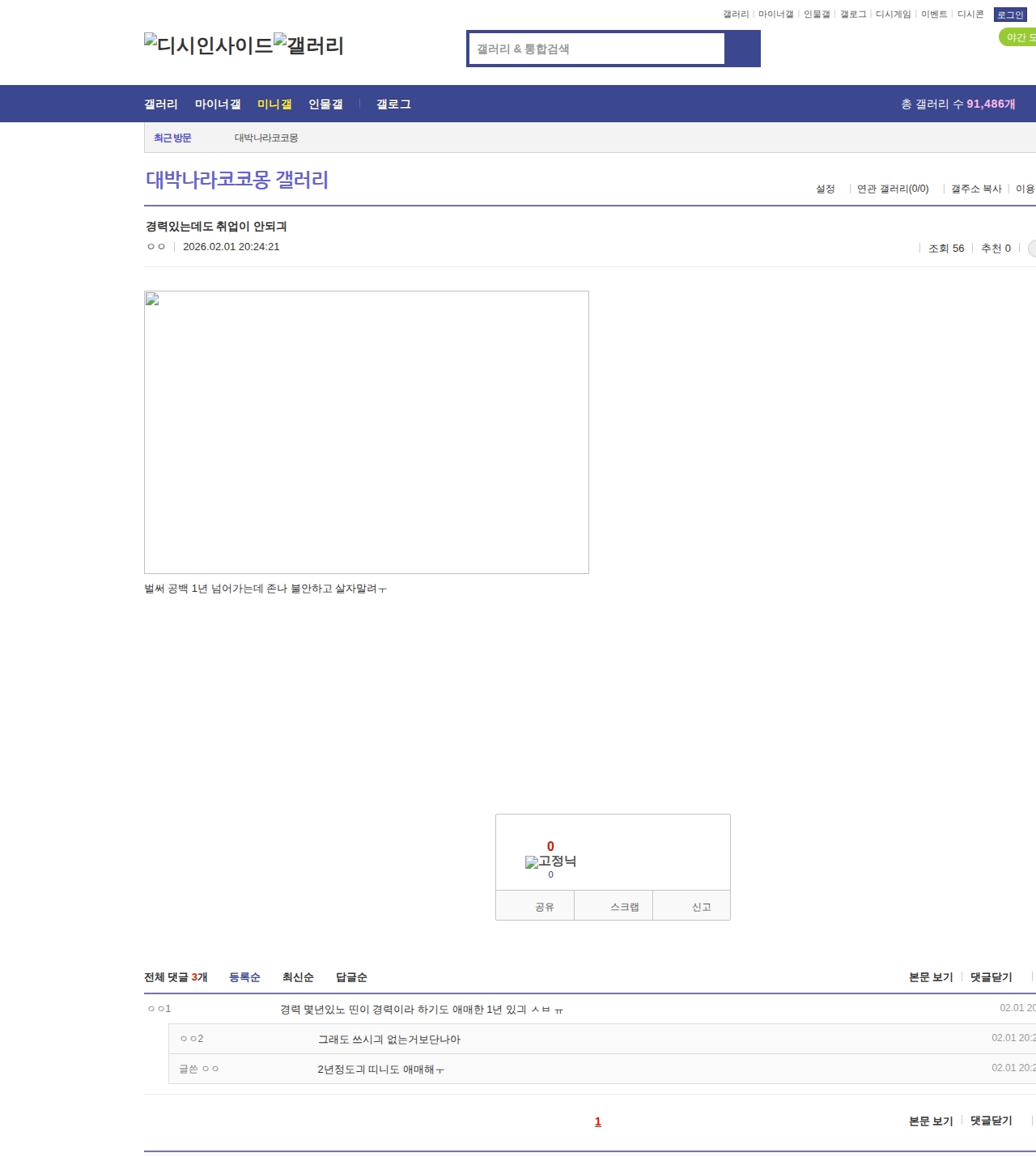Viewport: 1036px width, 1157px height.
Task: Click 글쓴 ㅇㅇ reply author
Action: point(199,1069)
